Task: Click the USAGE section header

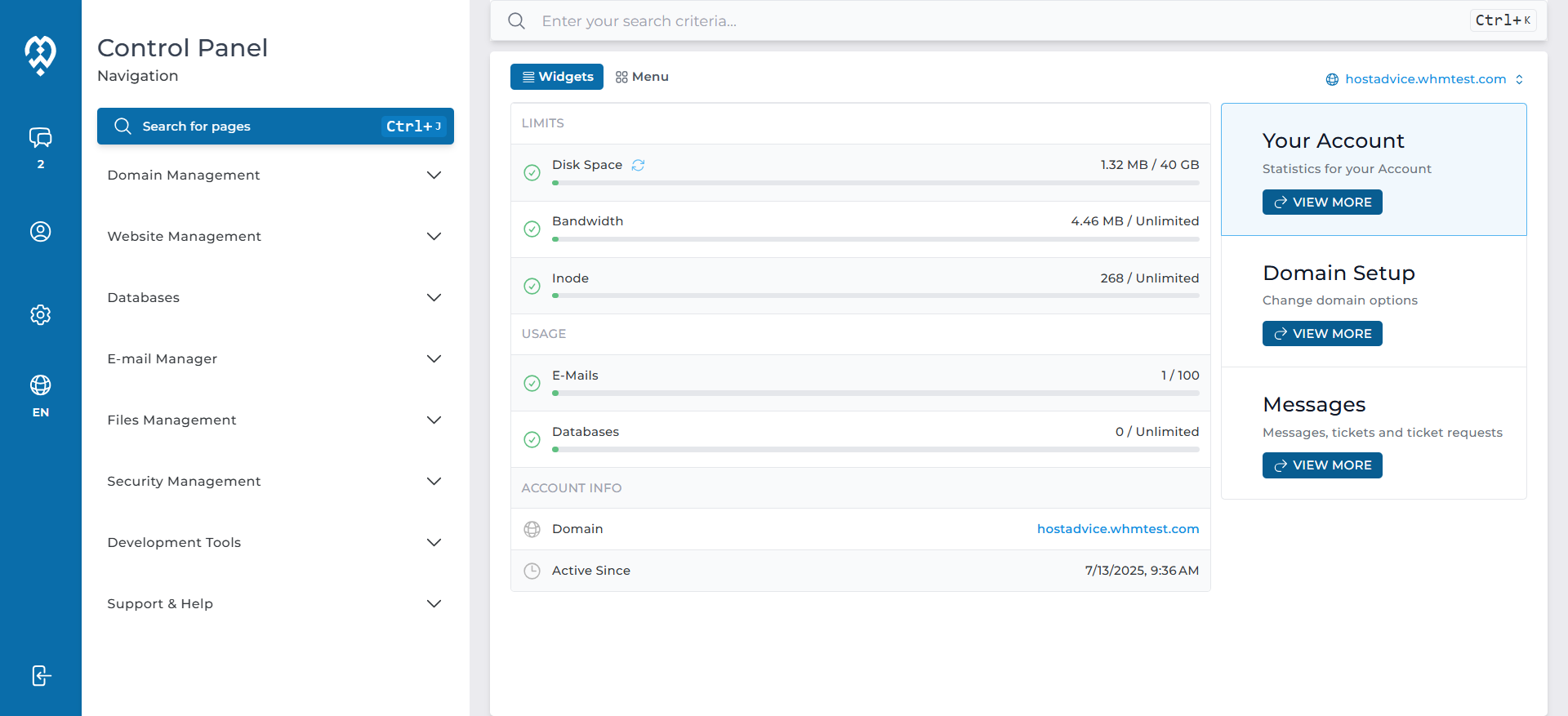Action: pyautogui.click(x=544, y=334)
